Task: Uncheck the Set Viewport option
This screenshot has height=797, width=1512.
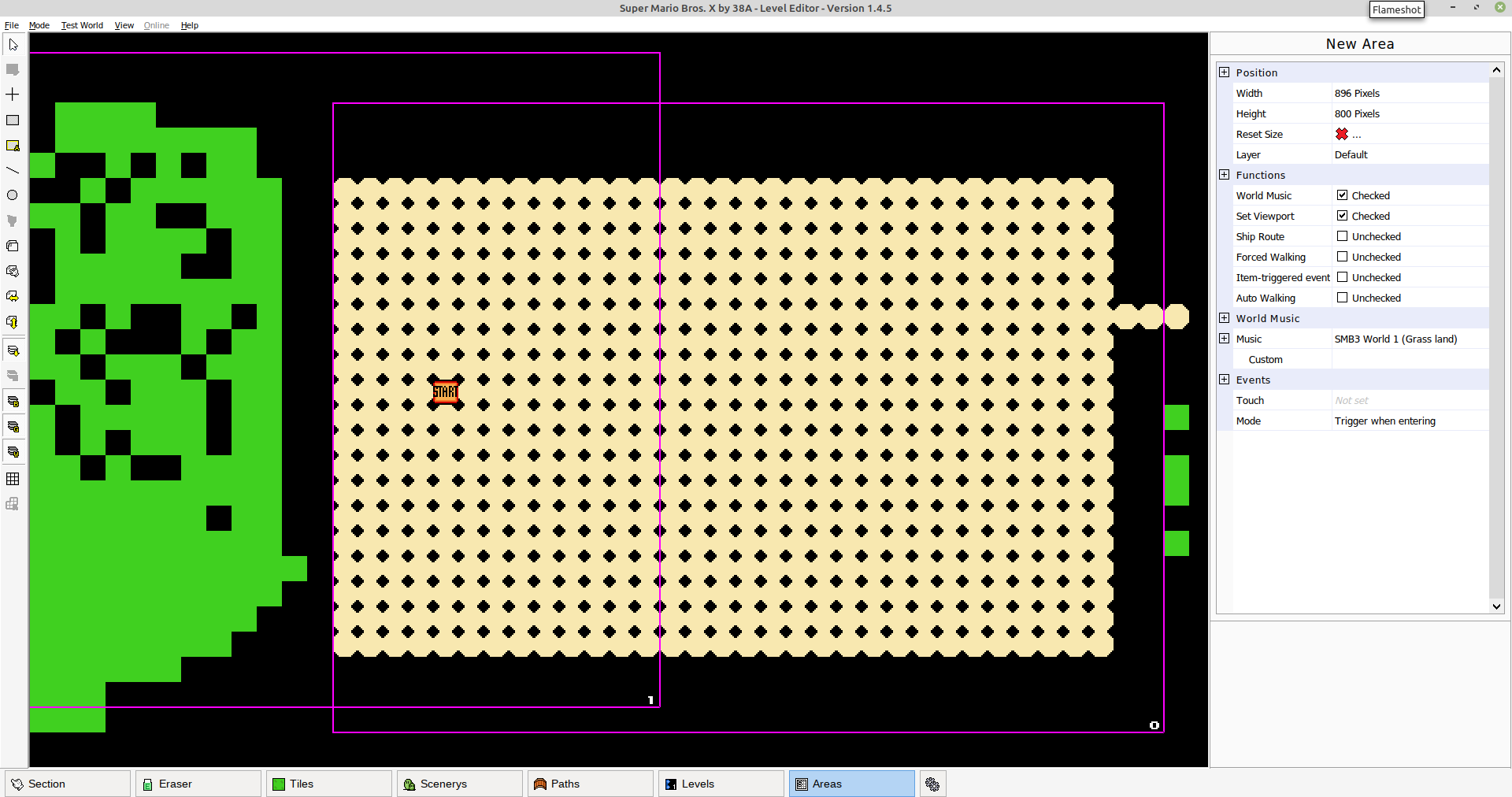Action: coord(1343,216)
